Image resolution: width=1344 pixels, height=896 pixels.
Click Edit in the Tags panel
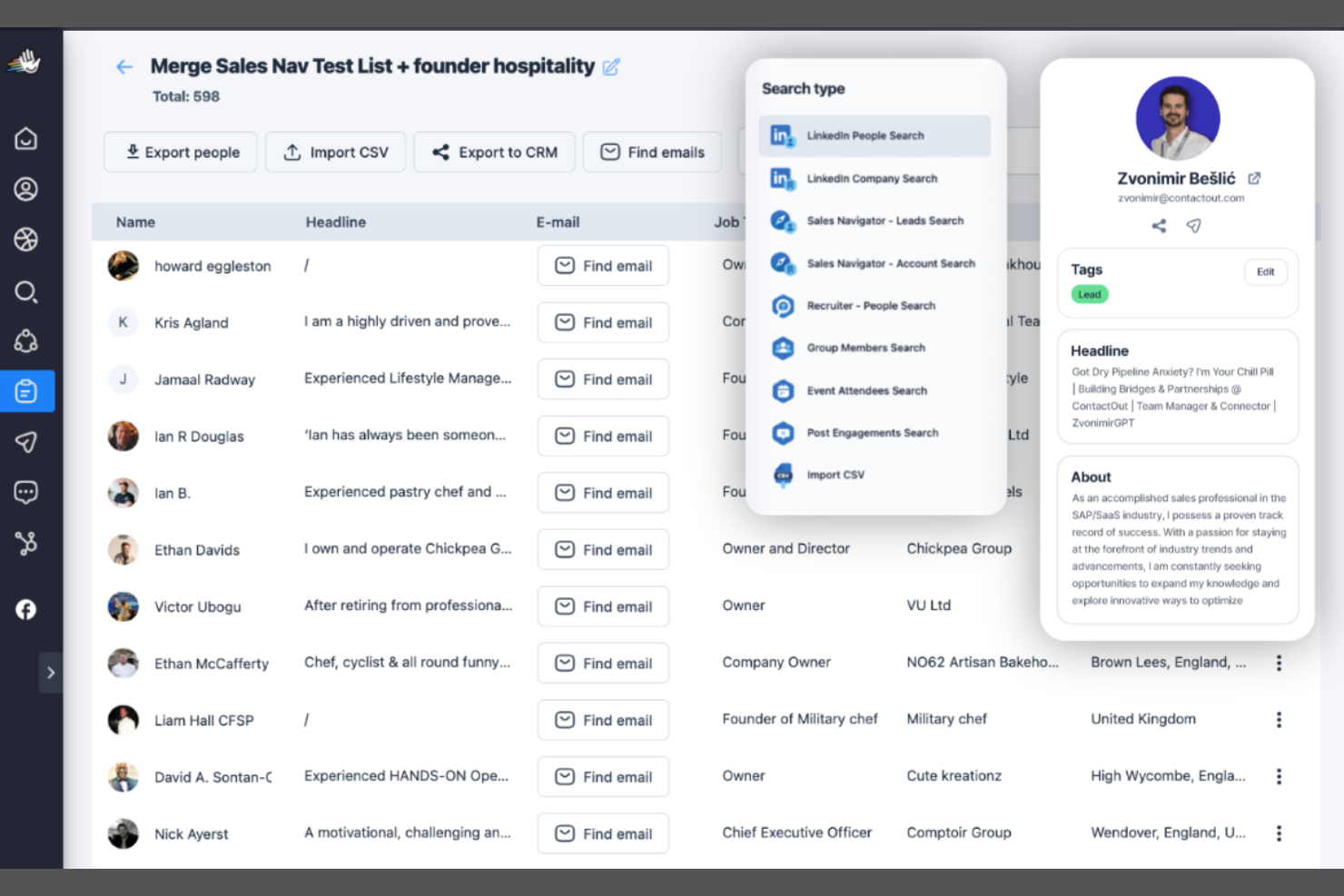(1265, 271)
